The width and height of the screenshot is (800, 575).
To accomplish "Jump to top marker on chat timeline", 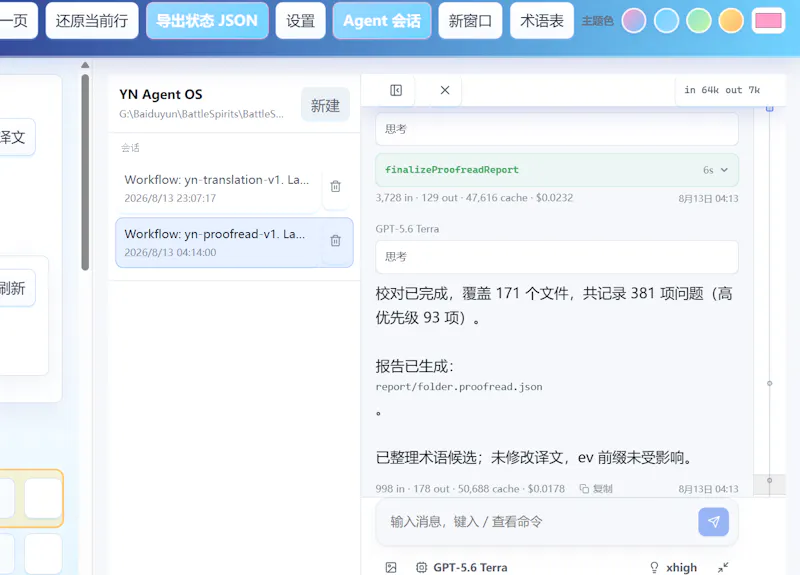I will [x=769, y=108].
